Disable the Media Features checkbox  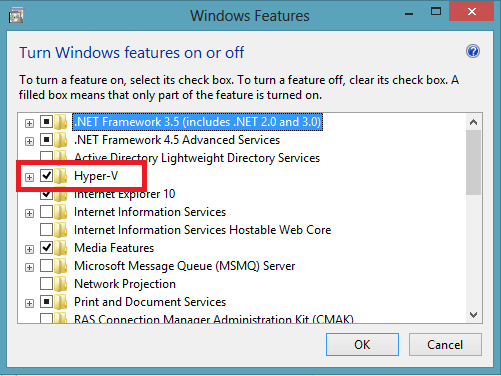click(x=46, y=247)
